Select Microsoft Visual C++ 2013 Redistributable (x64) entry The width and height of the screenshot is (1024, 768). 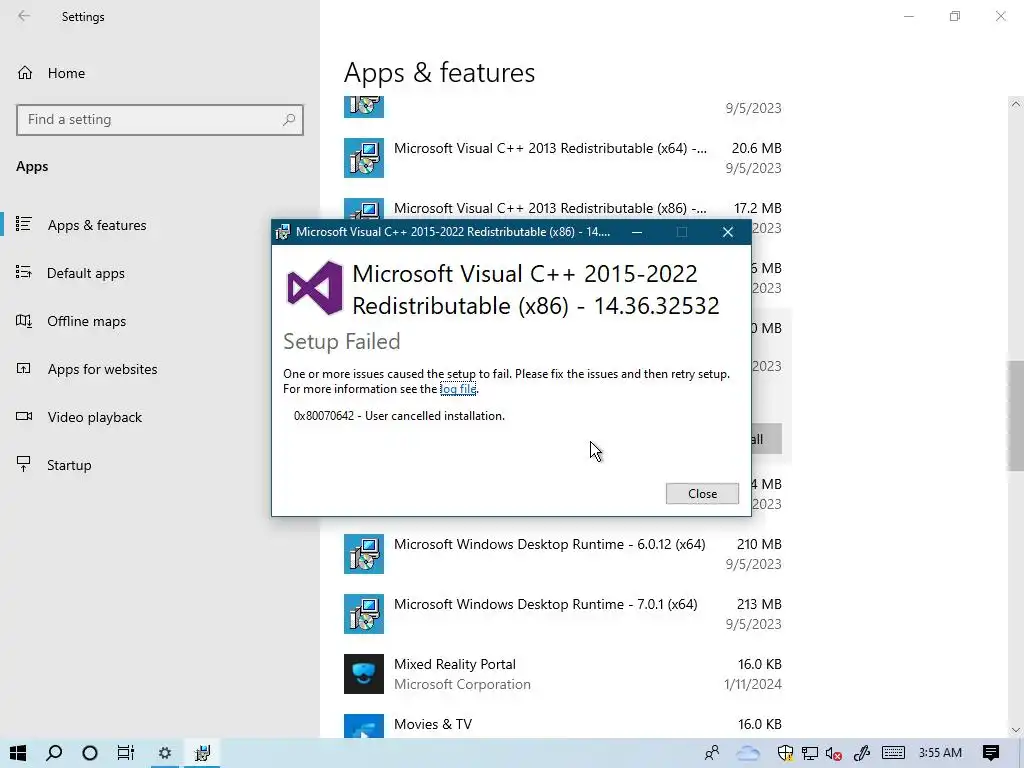pyautogui.click(x=563, y=158)
